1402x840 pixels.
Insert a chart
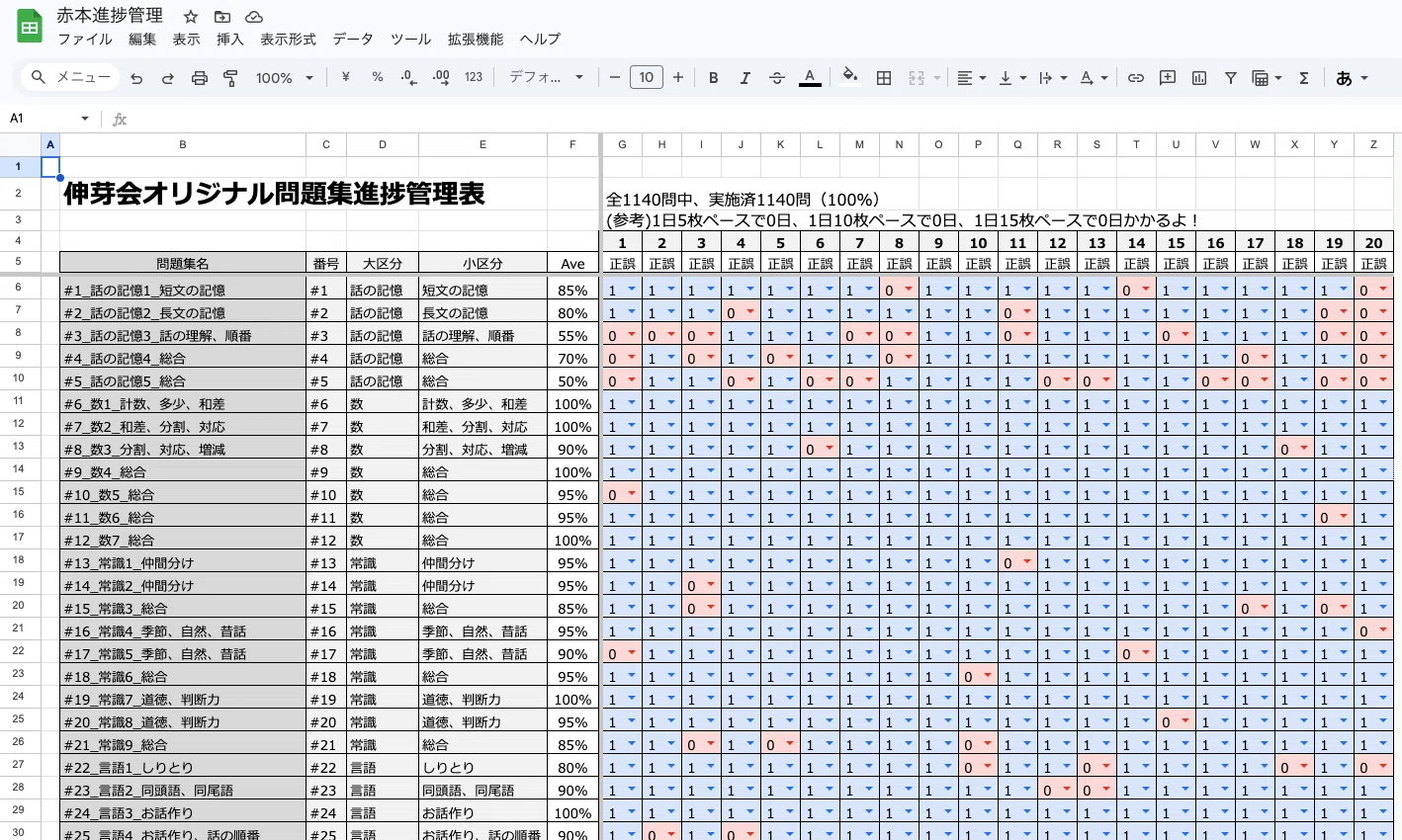click(1199, 77)
